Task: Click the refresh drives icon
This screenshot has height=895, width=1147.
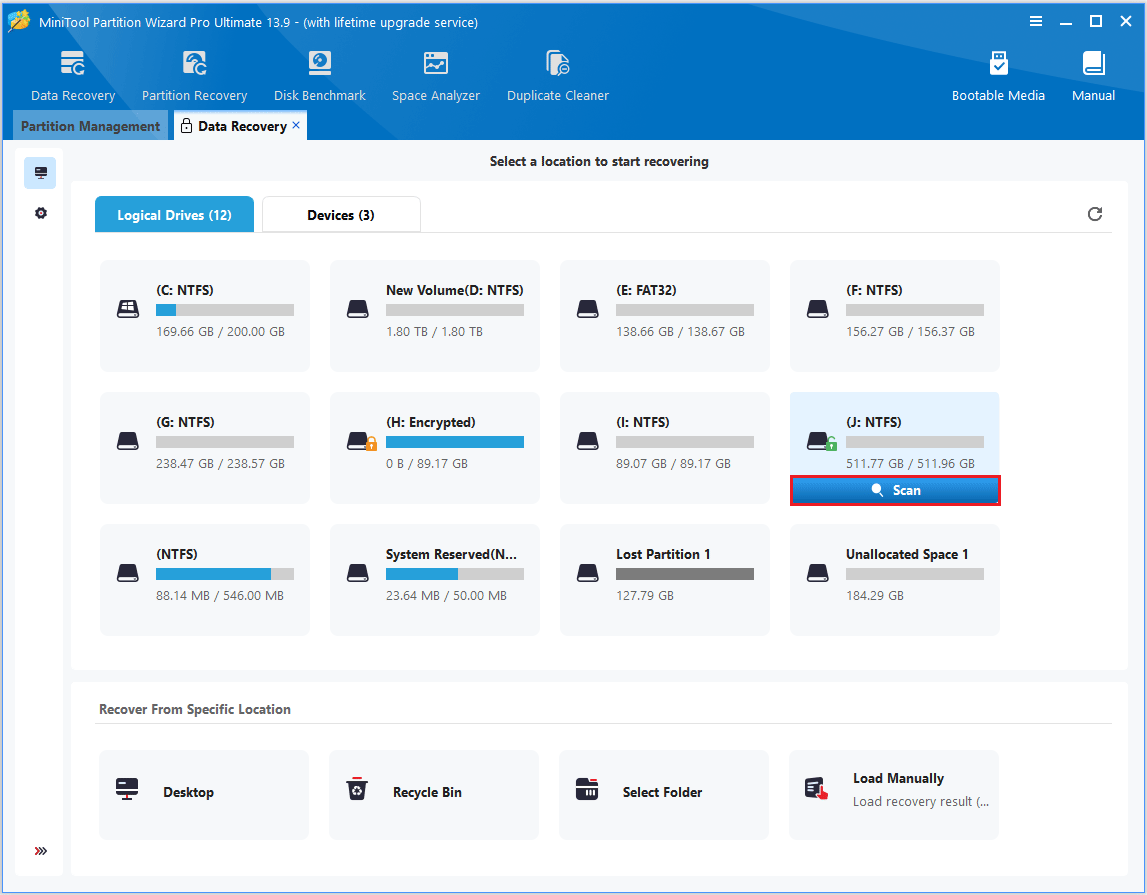Action: point(1094,214)
